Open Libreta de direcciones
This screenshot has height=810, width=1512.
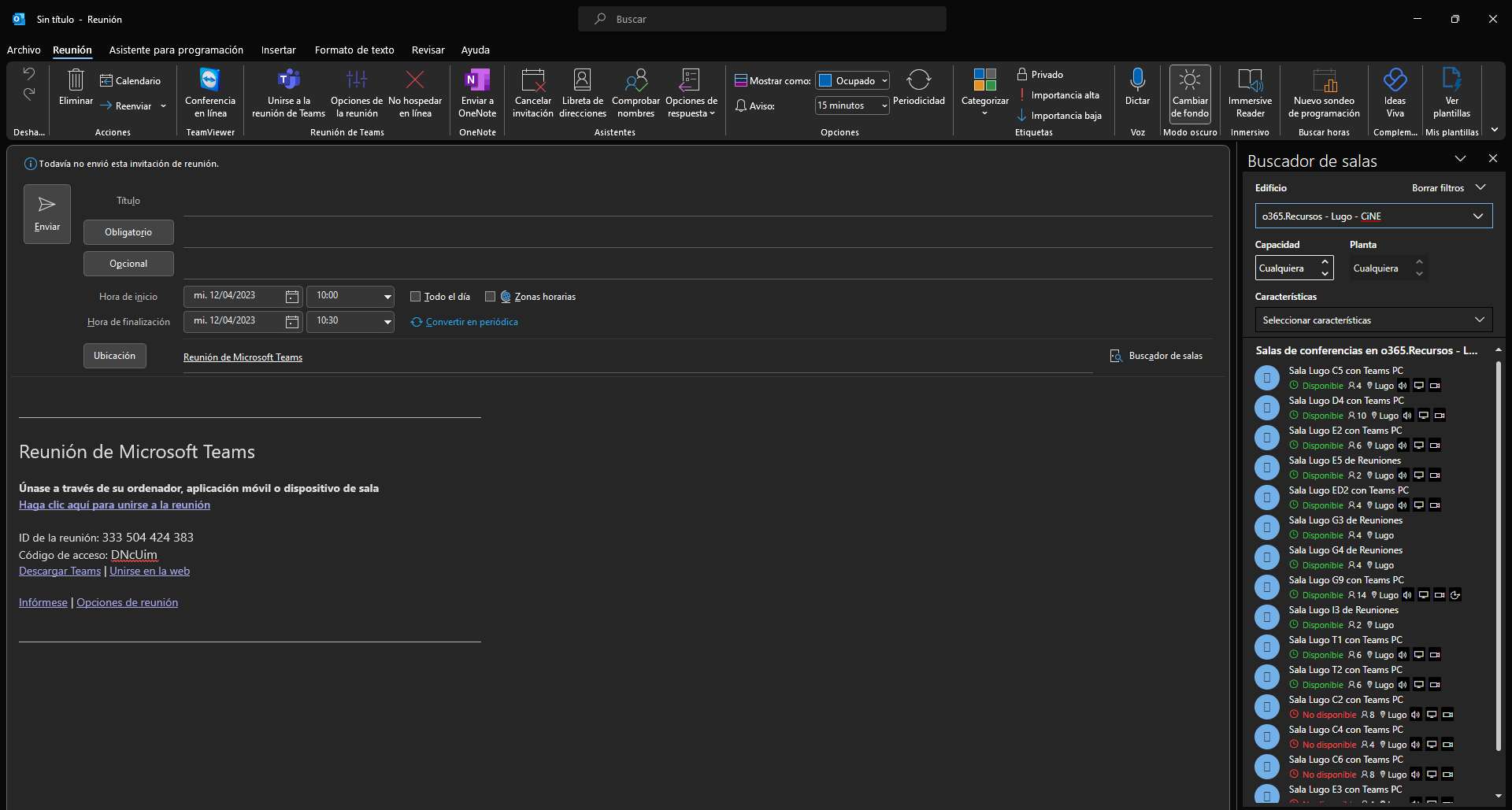(583, 93)
